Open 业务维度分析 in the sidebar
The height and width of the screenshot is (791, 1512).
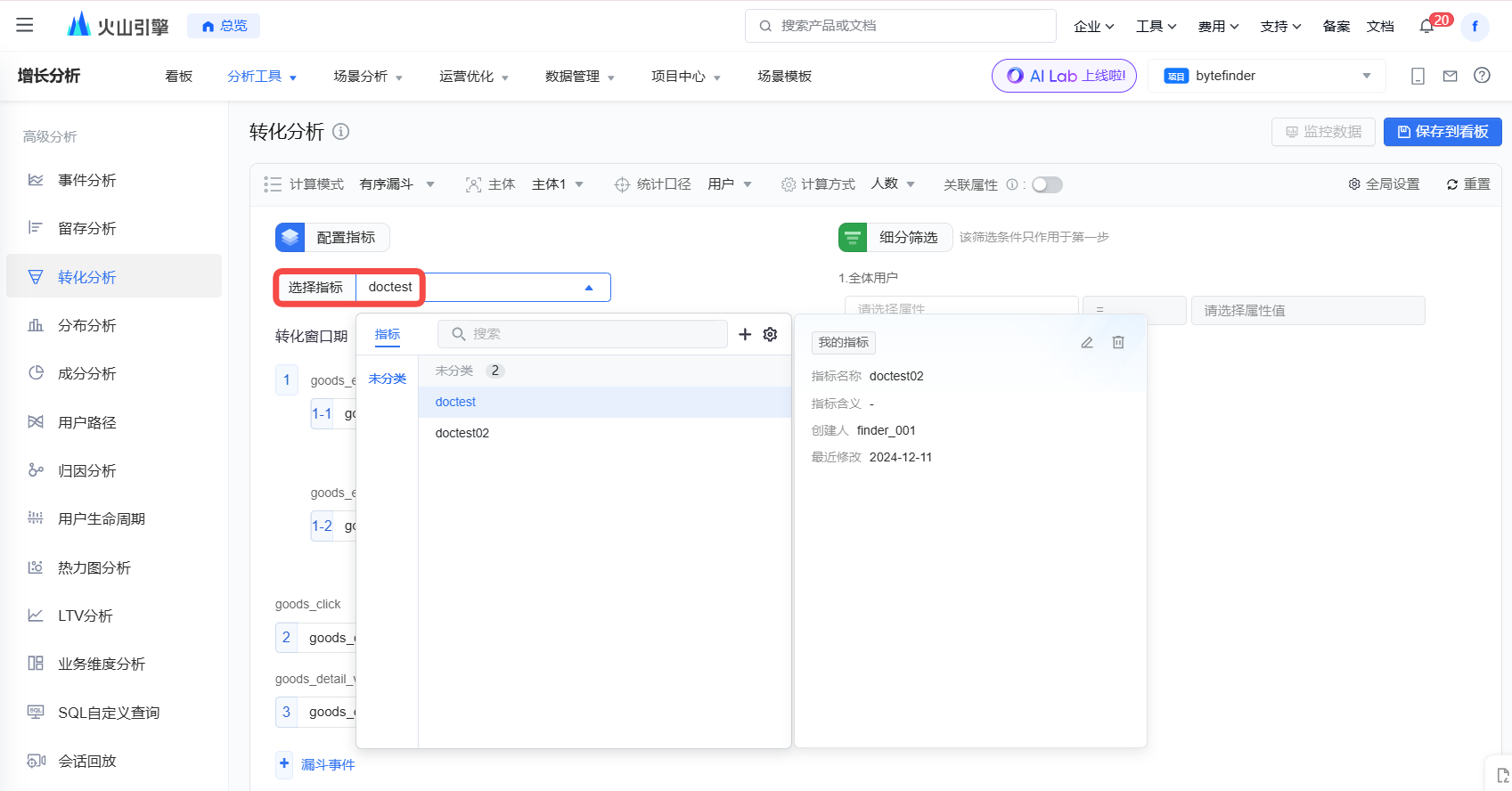pos(114,664)
